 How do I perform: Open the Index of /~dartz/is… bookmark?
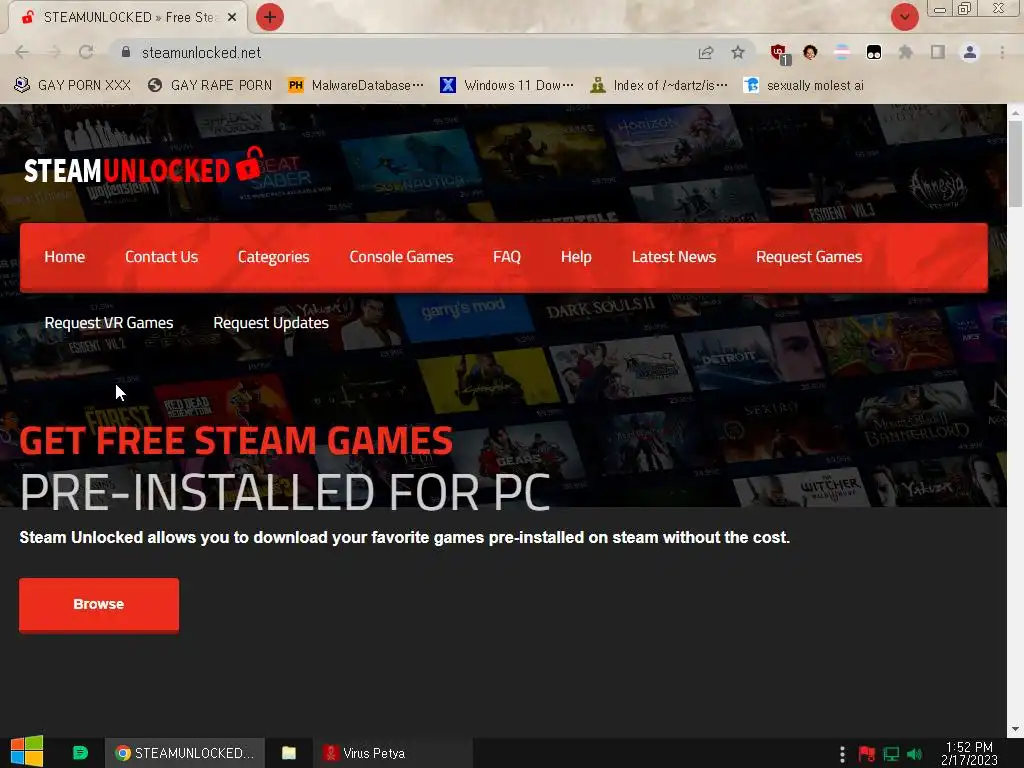[x=659, y=86]
